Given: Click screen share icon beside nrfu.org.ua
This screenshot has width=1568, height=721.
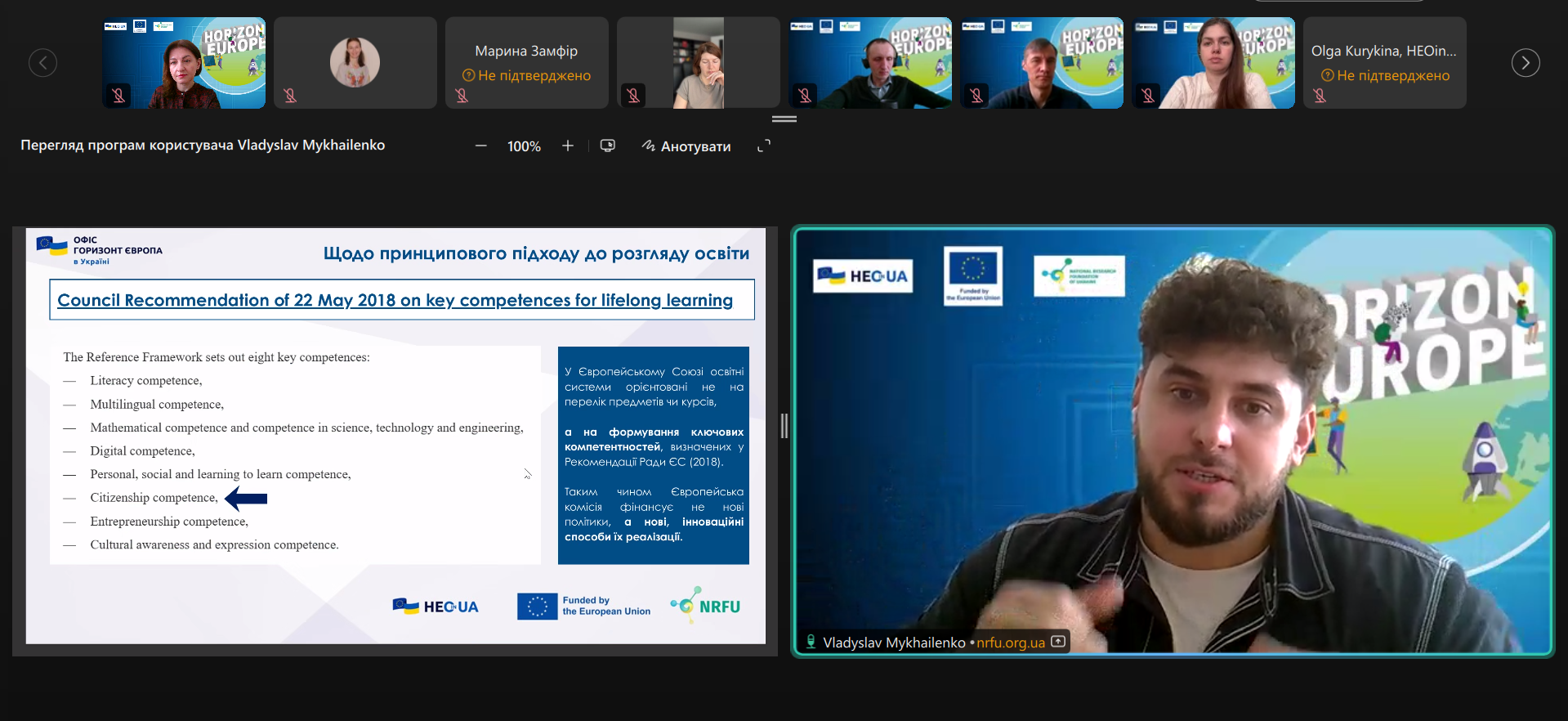Looking at the screenshot, I should tap(1058, 642).
